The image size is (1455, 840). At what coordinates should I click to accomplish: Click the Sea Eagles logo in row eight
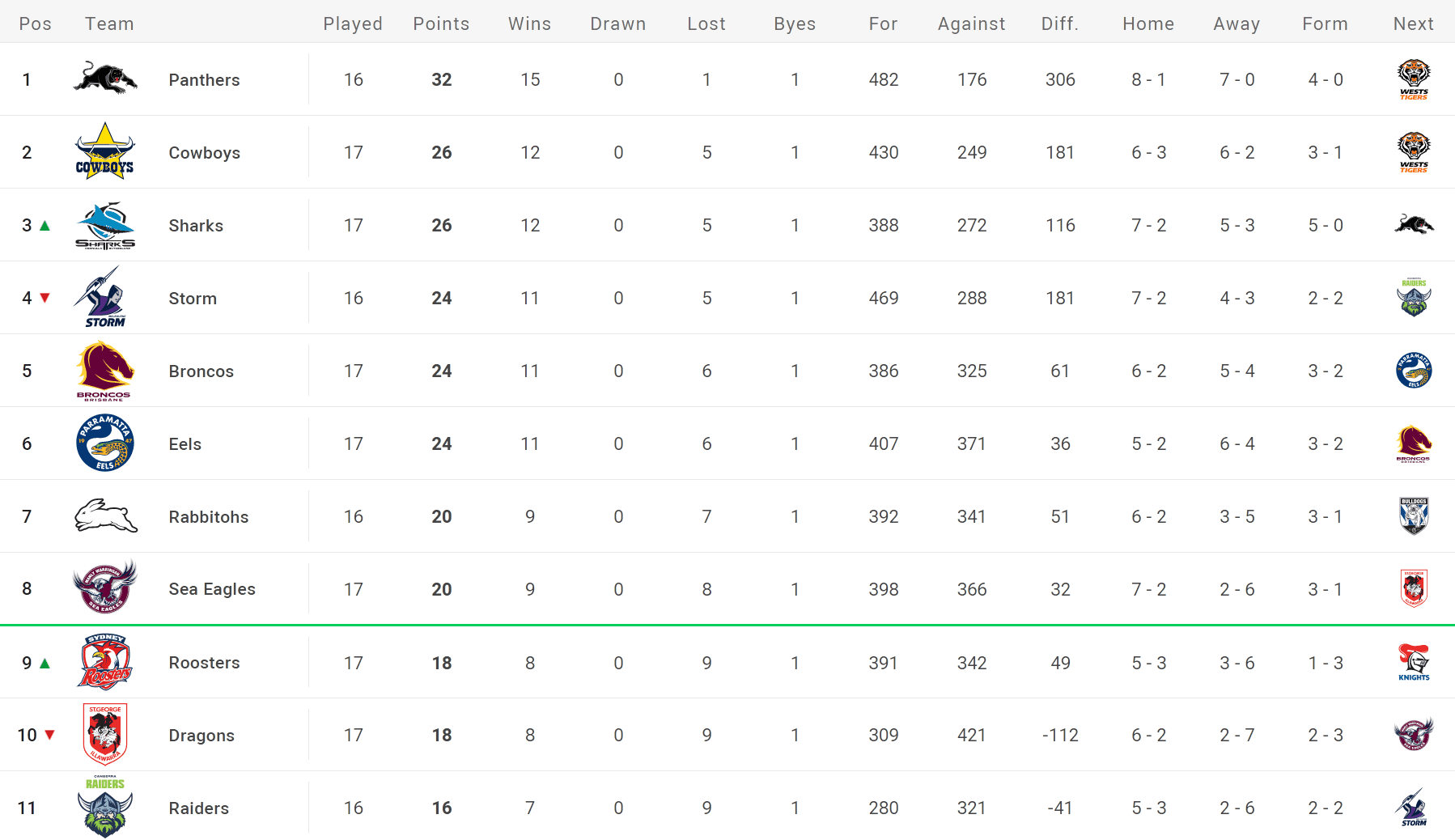[x=105, y=587]
